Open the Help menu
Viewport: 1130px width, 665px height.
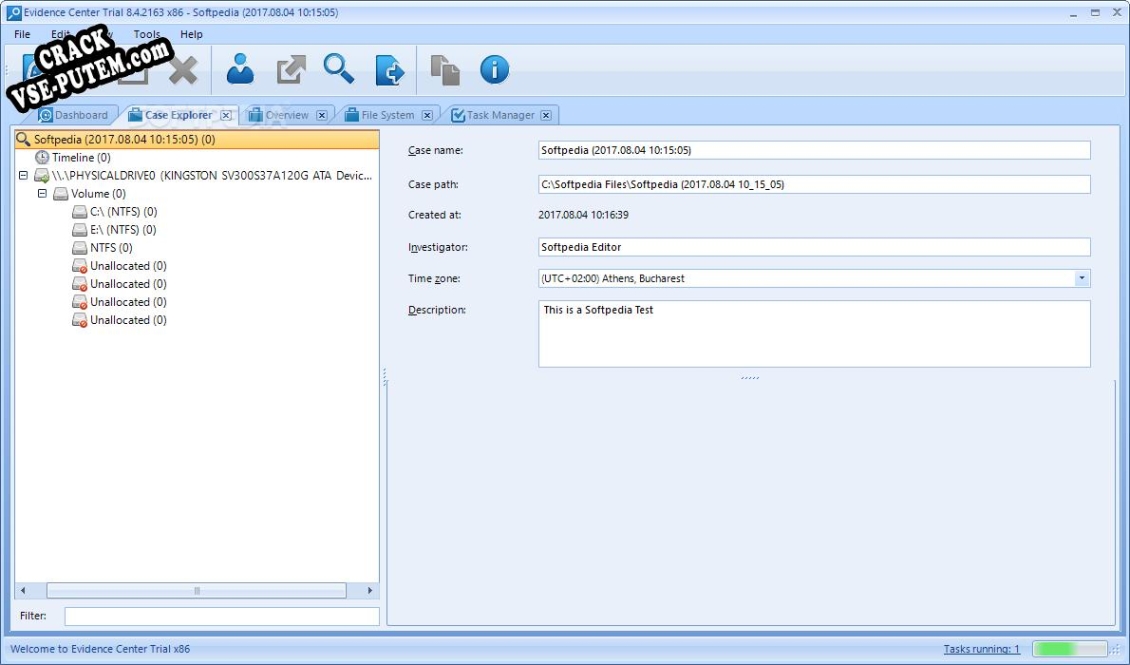point(191,34)
